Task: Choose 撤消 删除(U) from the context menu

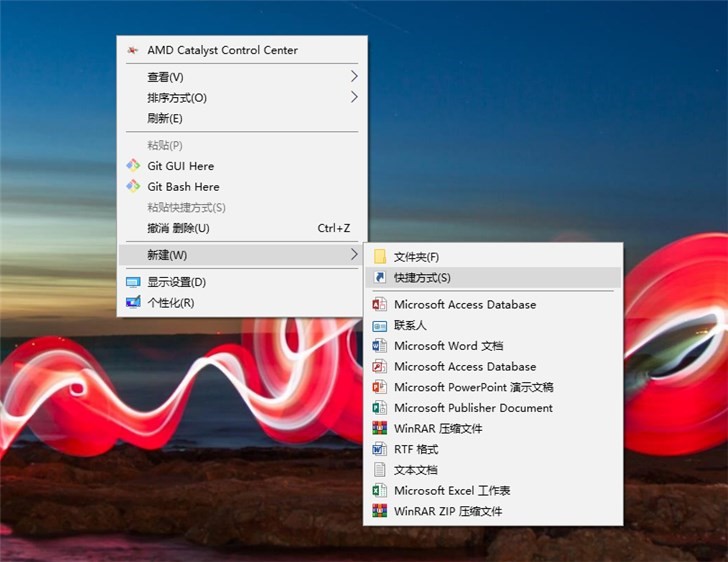Action: (x=178, y=228)
